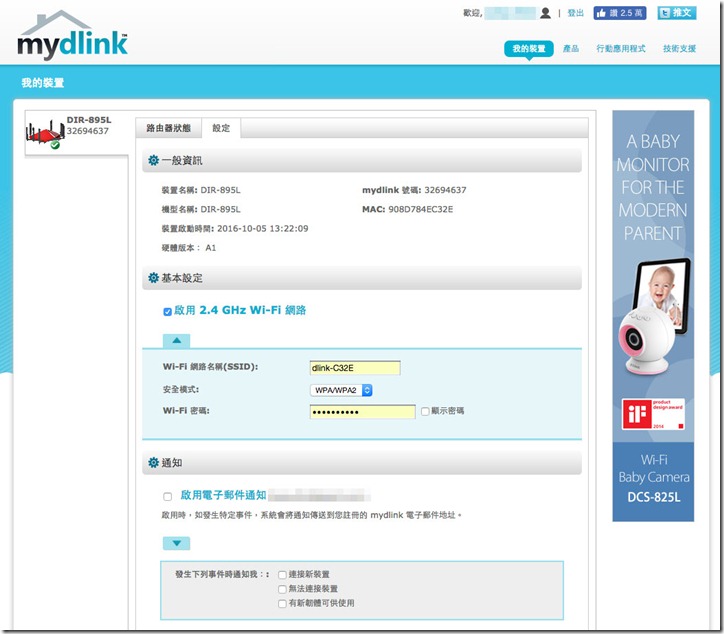Click the gear icon beside 基本設定
Screen dimensions: 724x634
tap(153, 278)
